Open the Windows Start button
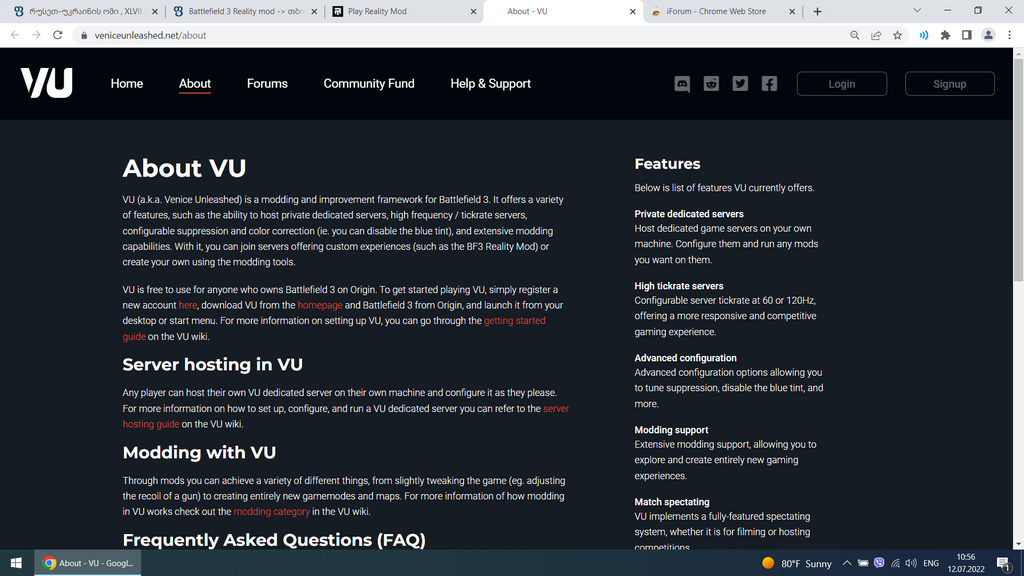The height and width of the screenshot is (576, 1024). 16,563
